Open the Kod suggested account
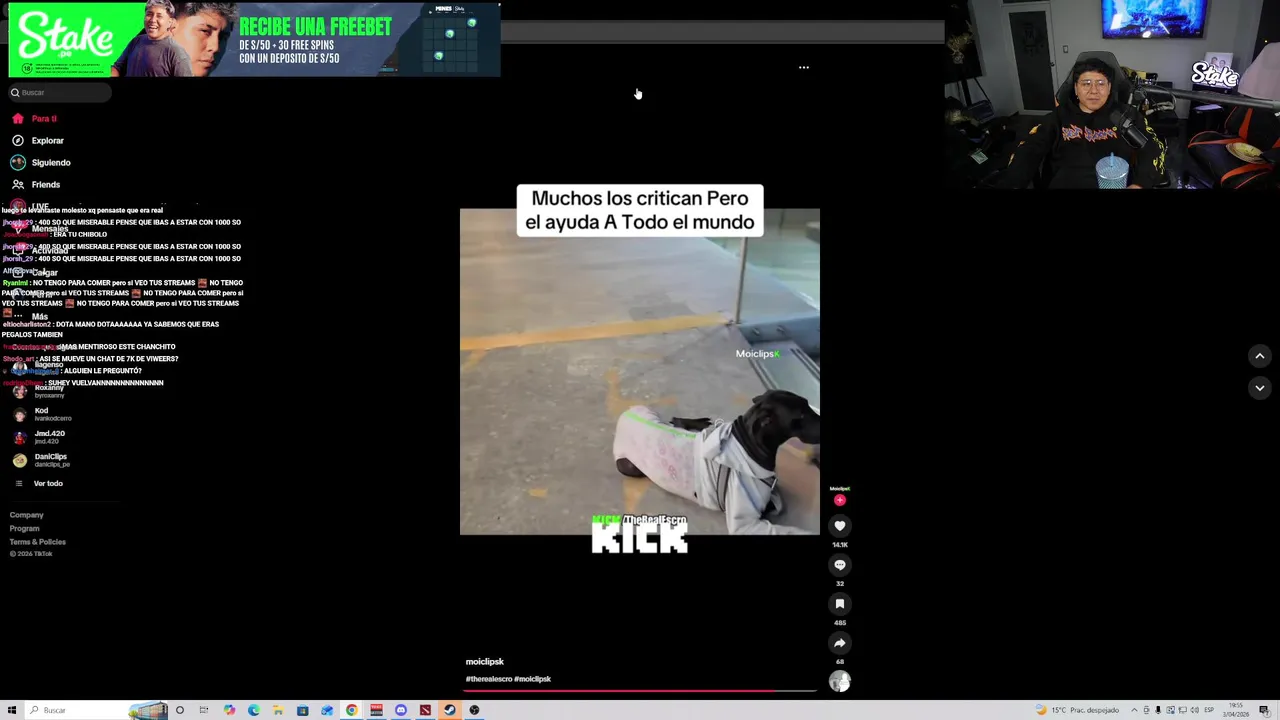 click(x=40, y=414)
